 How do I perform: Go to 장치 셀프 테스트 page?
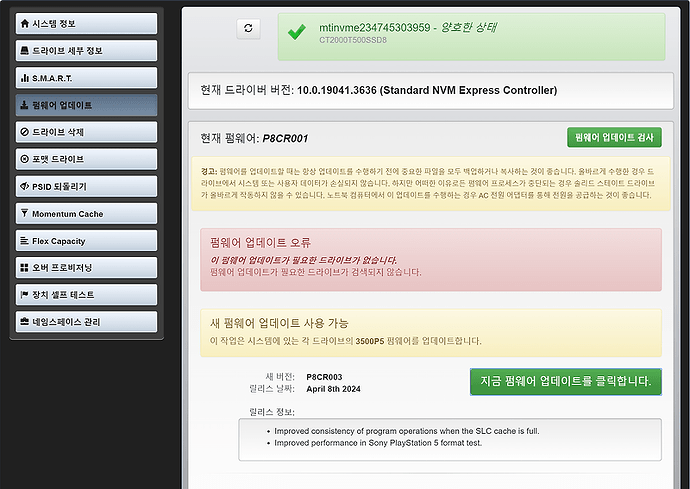coord(86,295)
